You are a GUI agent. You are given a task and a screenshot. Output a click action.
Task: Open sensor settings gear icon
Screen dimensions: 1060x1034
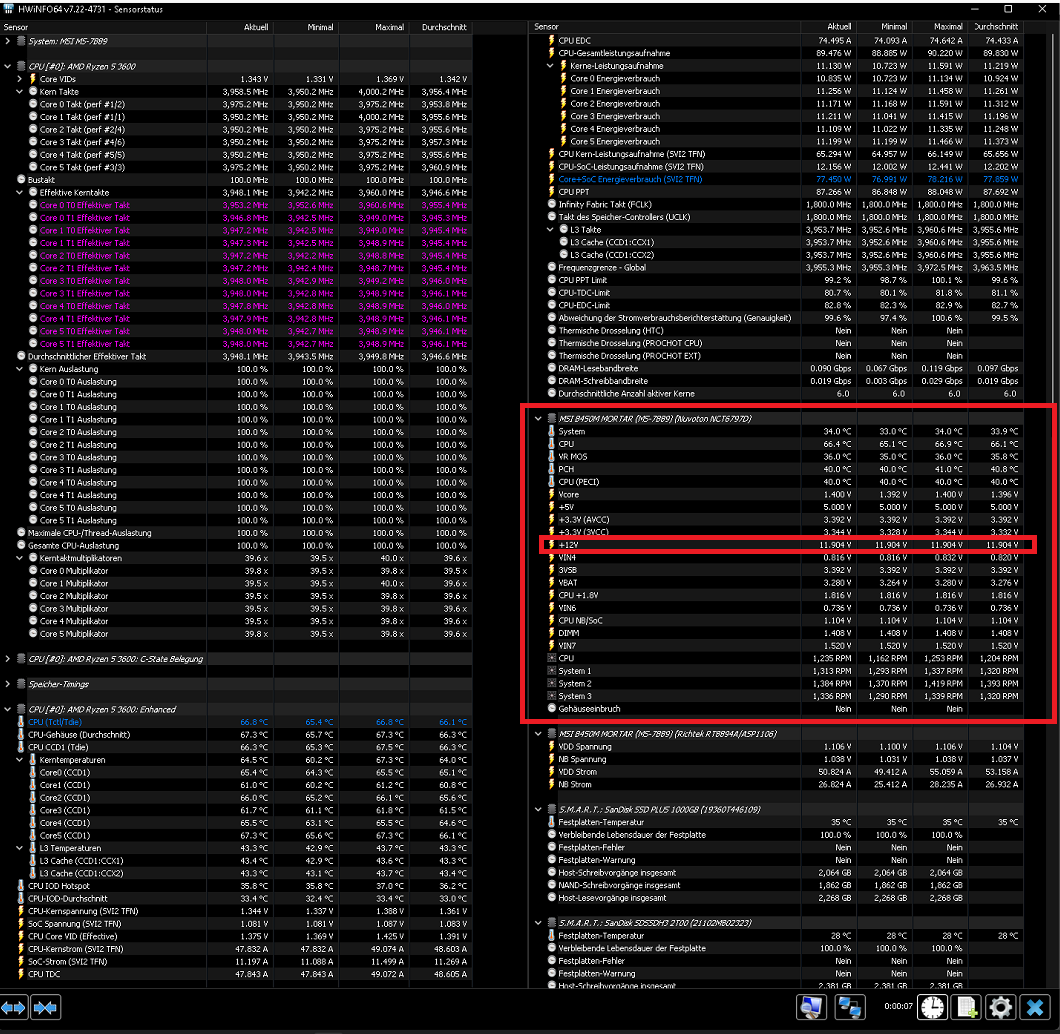click(x=1001, y=1007)
